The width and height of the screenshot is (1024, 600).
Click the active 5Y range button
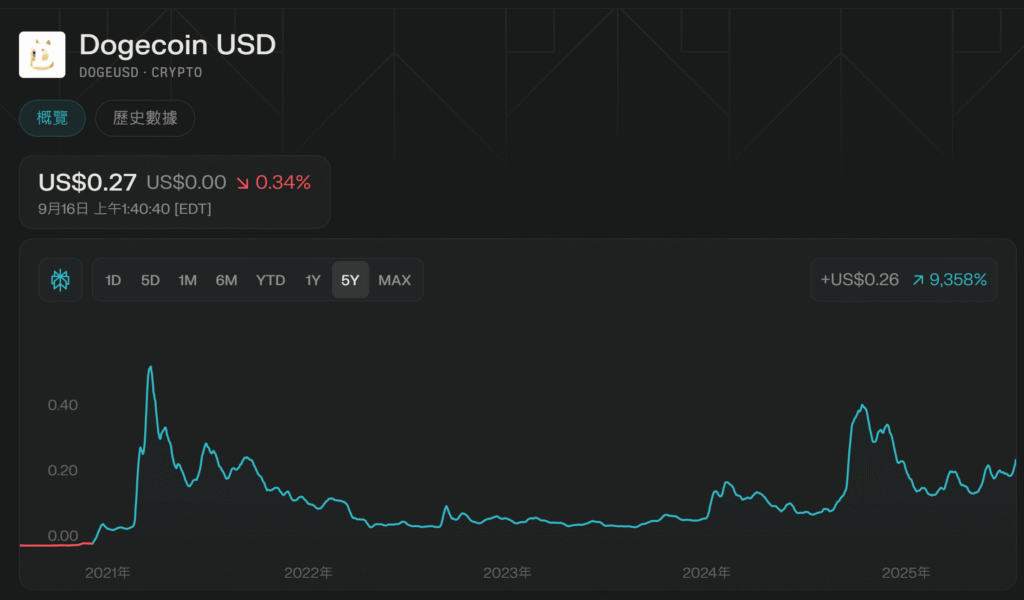click(350, 280)
